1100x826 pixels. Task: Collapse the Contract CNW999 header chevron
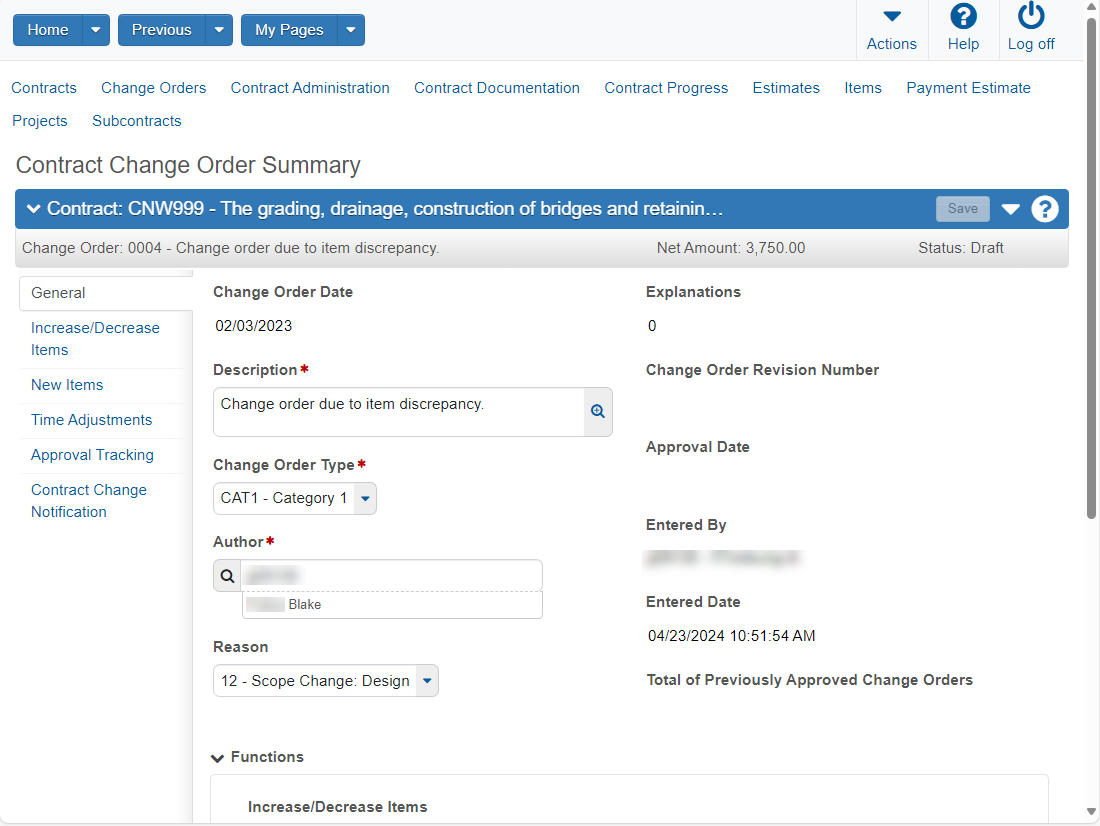pyautogui.click(x=33, y=208)
